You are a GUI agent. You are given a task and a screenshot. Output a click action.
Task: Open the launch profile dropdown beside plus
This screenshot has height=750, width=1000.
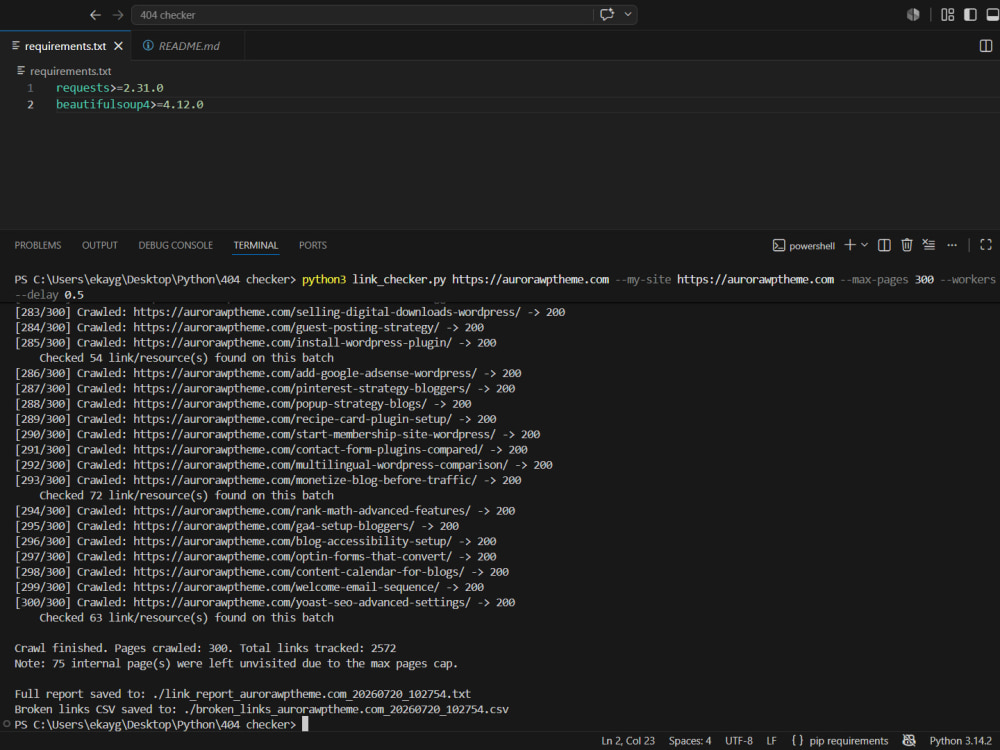(x=864, y=245)
